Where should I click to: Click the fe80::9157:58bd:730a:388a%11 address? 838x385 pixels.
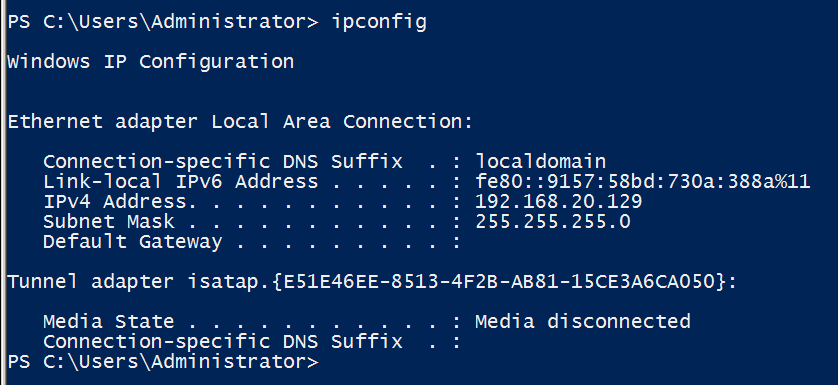pyautogui.click(x=643, y=182)
